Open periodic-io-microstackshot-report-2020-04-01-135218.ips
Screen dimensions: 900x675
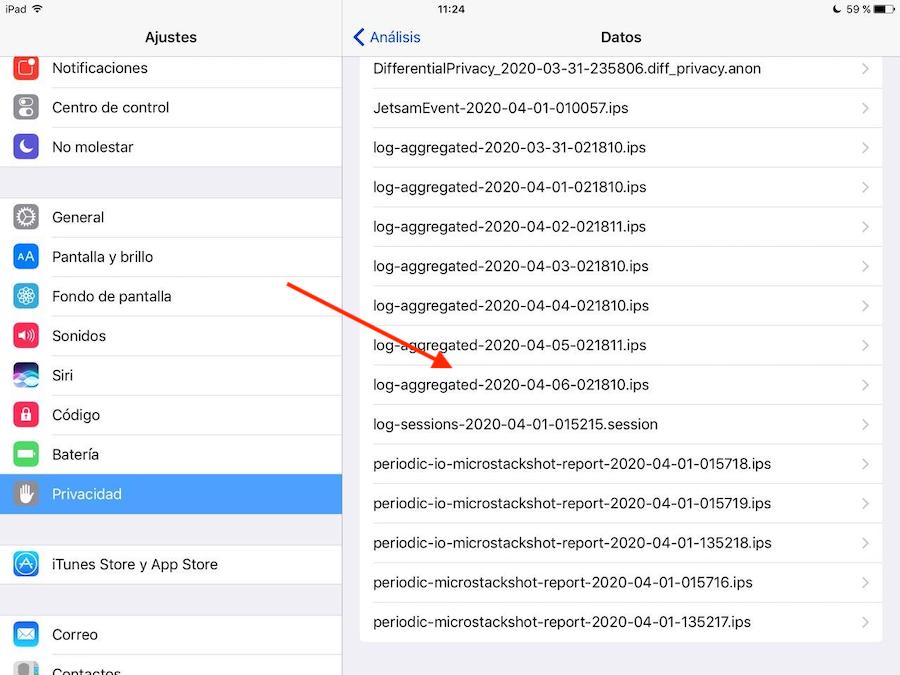click(x=621, y=544)
